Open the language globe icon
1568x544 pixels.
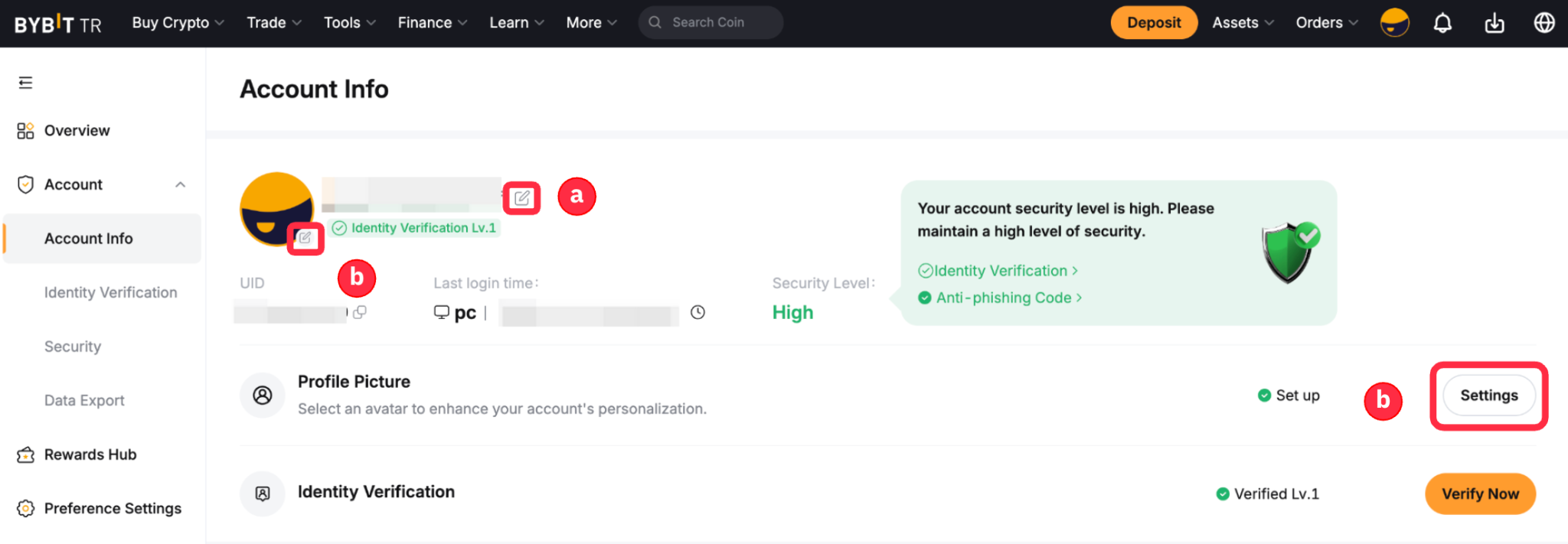click(1544, 23)
